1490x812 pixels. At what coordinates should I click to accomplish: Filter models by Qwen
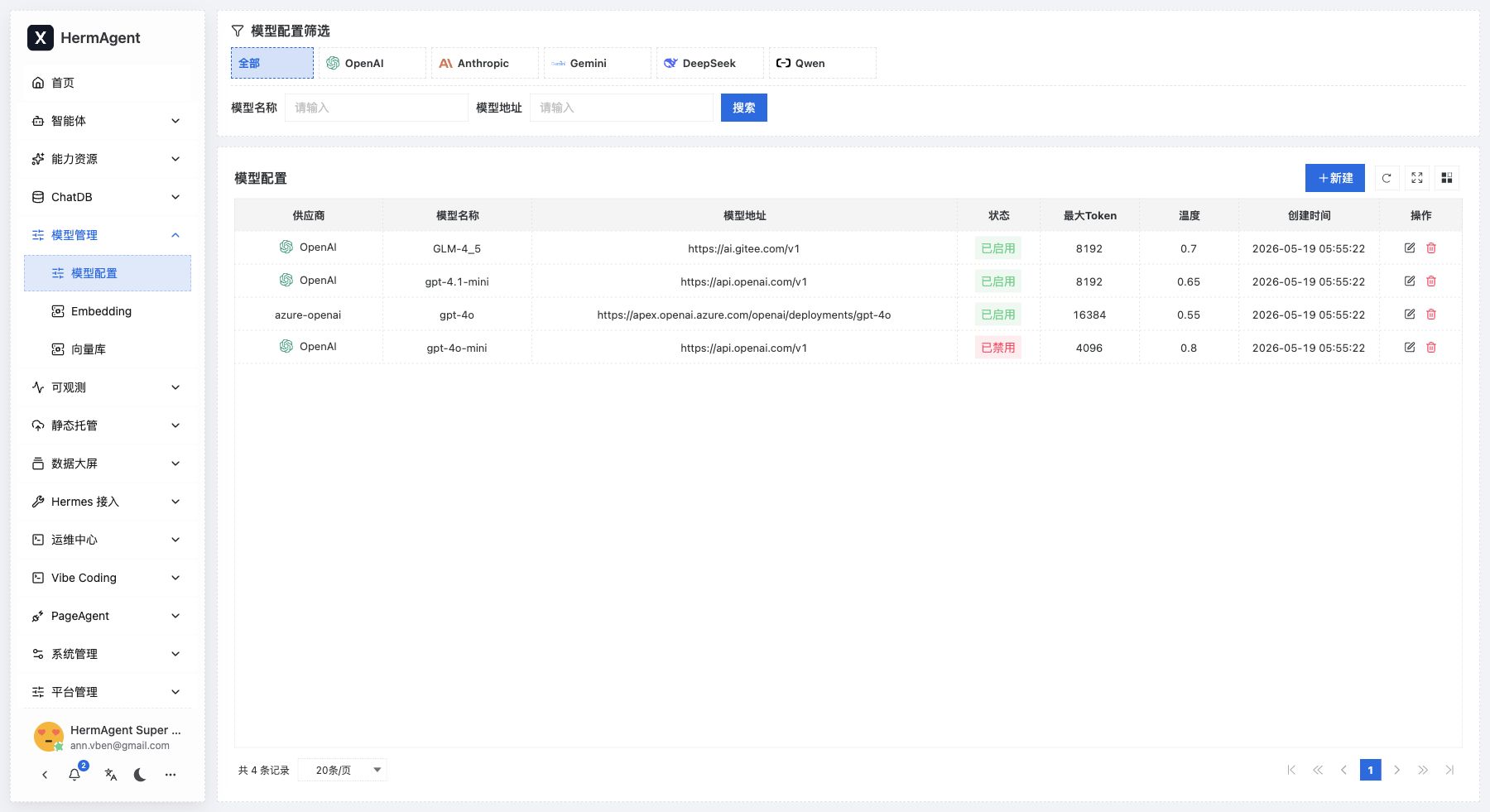pos(823,63)
